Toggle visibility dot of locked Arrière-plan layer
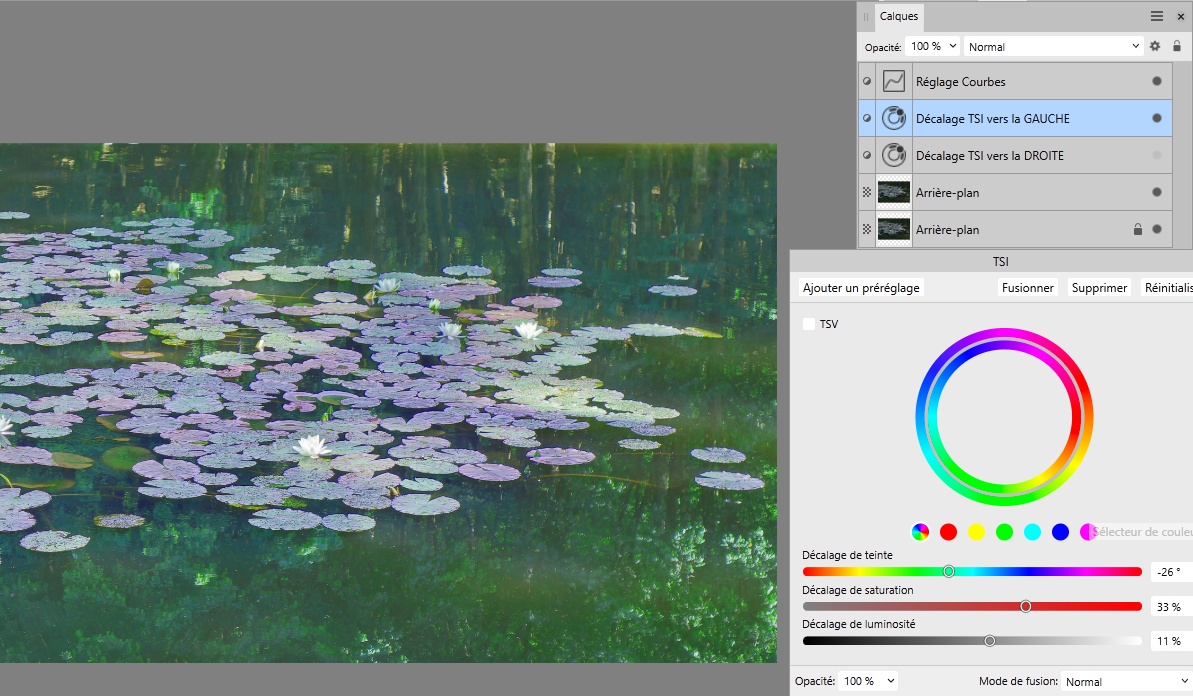Image resolution: width=1193 pixels, height=696 pixels. (x=1157, y=229)
